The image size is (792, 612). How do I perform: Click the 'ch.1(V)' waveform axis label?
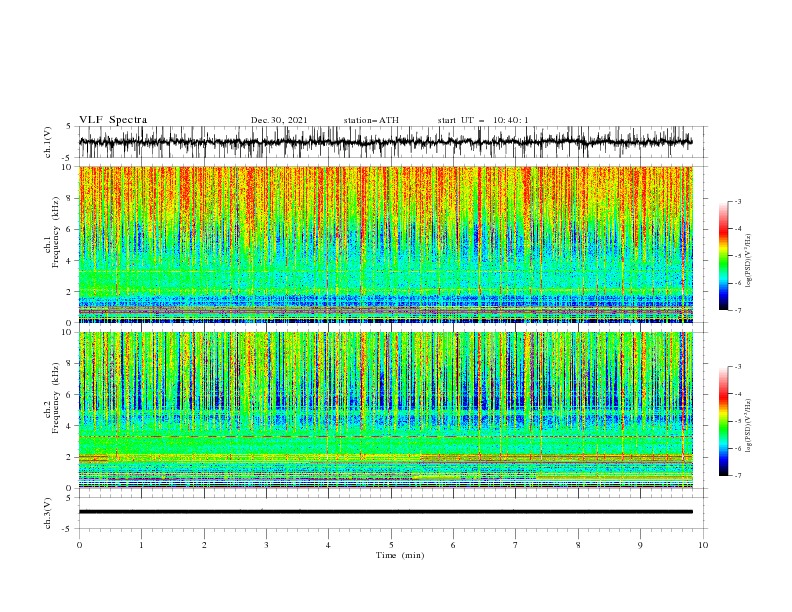(x=48, y=142)
